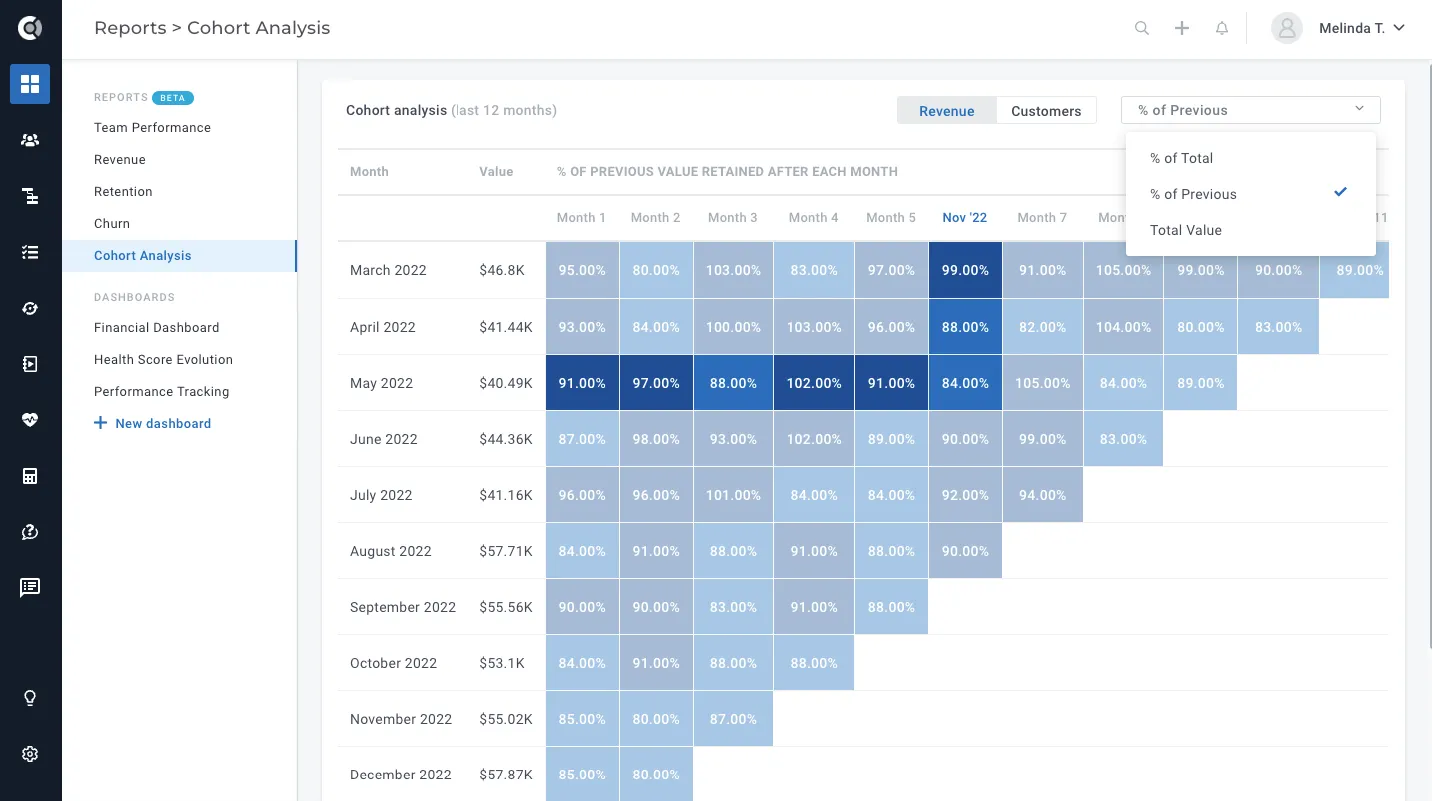Open Health Score Evolution dashboard
This screenshot has width=1432, height=801.
point(163,360)
